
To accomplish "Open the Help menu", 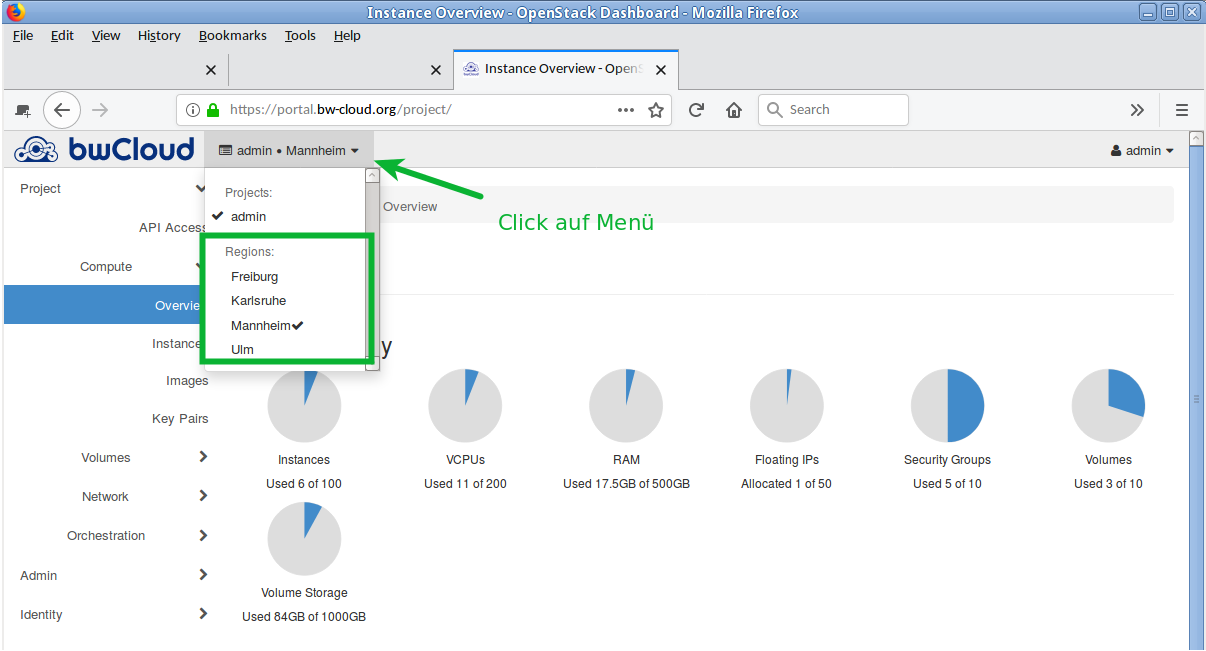I will point(347,35).
